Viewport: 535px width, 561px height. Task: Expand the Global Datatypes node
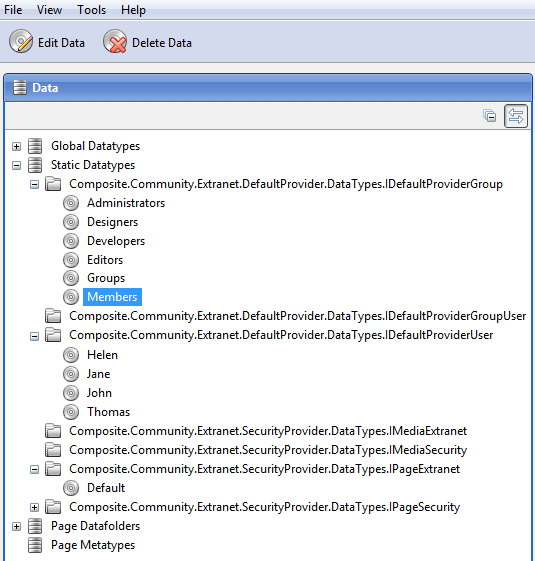(16, 146)
